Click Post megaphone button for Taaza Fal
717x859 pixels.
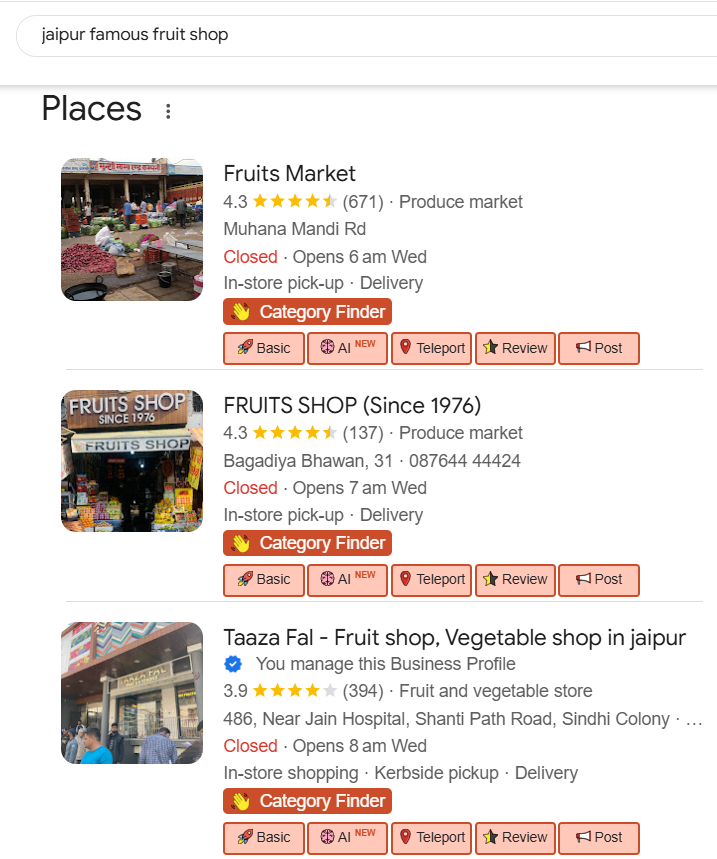[x=598, y=837]
